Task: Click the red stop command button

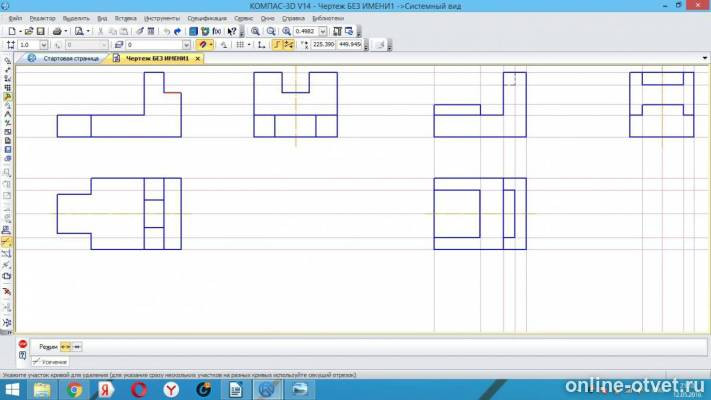Action: click(23, 344)
